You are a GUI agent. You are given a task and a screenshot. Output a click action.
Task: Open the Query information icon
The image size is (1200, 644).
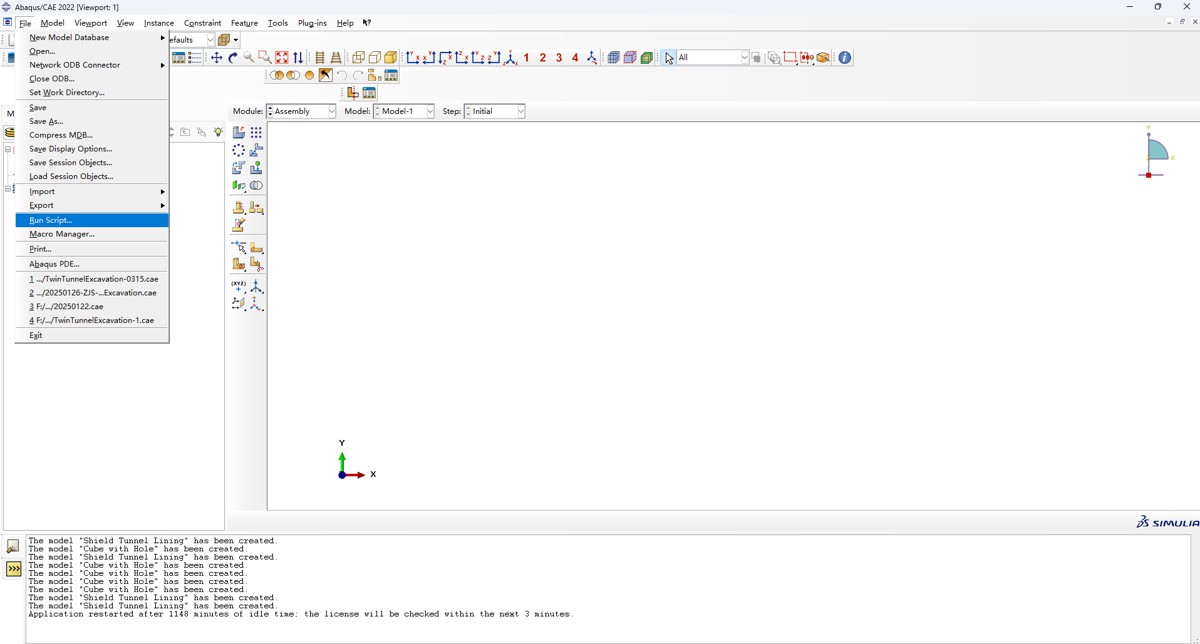tap(845, 58)
